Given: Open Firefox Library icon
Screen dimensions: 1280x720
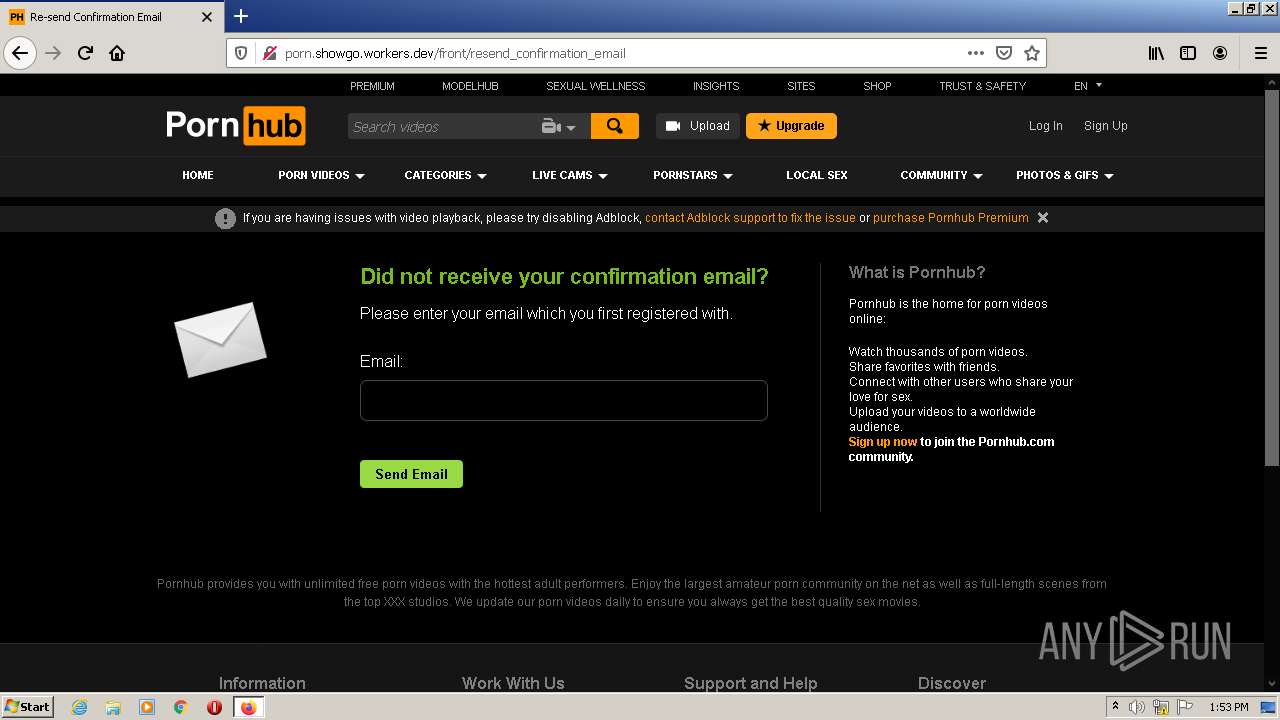Looking at the screenshot, I should click(x=1156, y=53).
